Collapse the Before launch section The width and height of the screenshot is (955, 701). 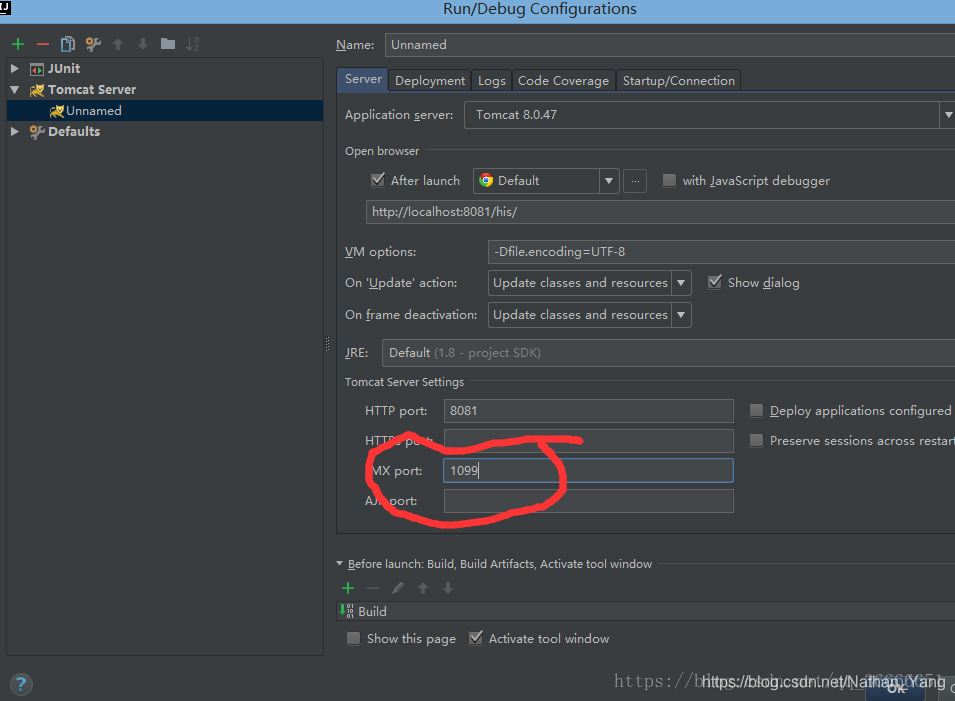[340, 564]
